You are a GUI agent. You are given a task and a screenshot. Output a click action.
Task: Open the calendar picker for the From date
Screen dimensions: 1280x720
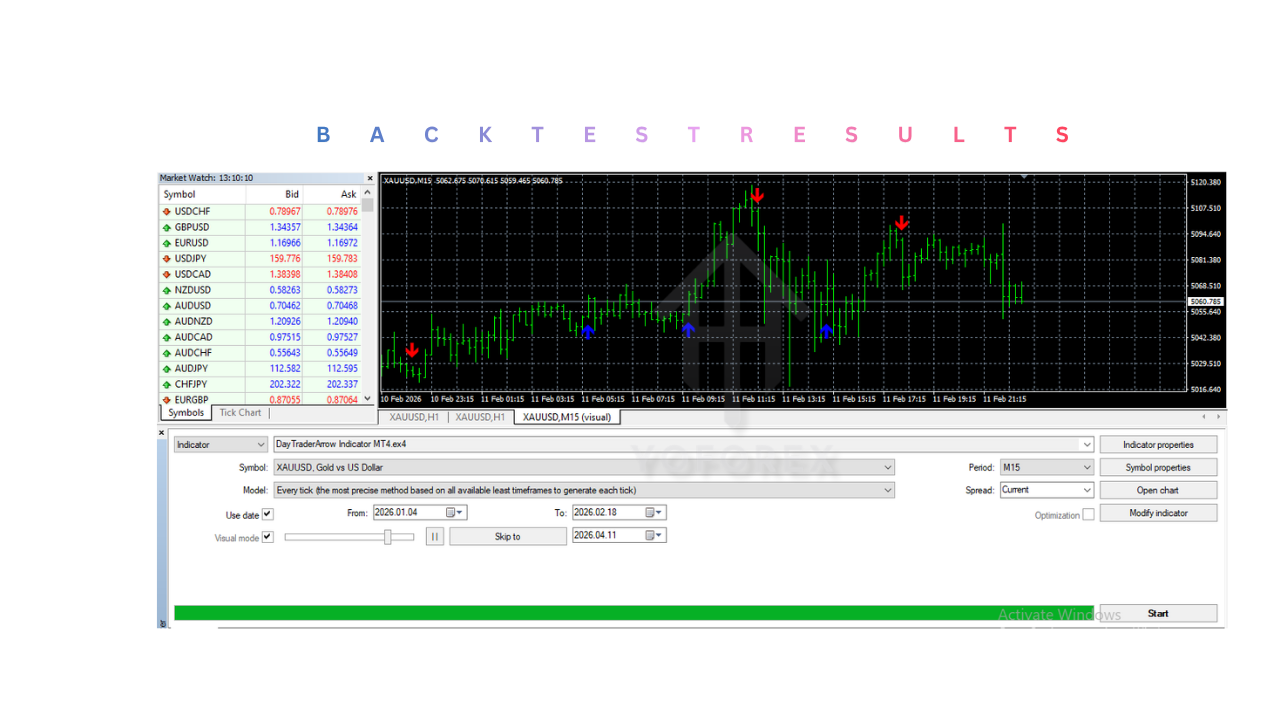pos(457,511)
